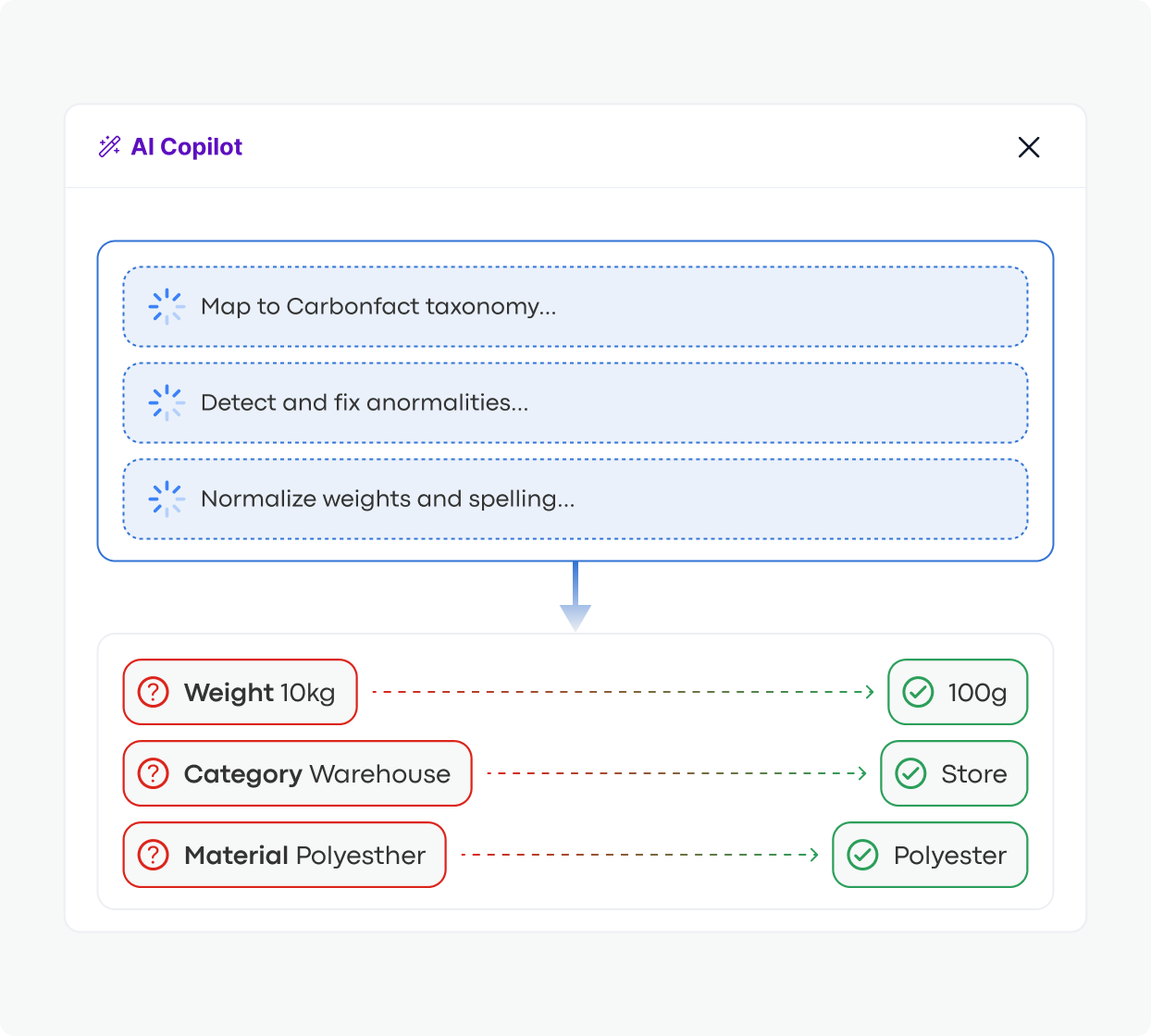Click the red question mark icon beside Weight

(x=153, y=692)
